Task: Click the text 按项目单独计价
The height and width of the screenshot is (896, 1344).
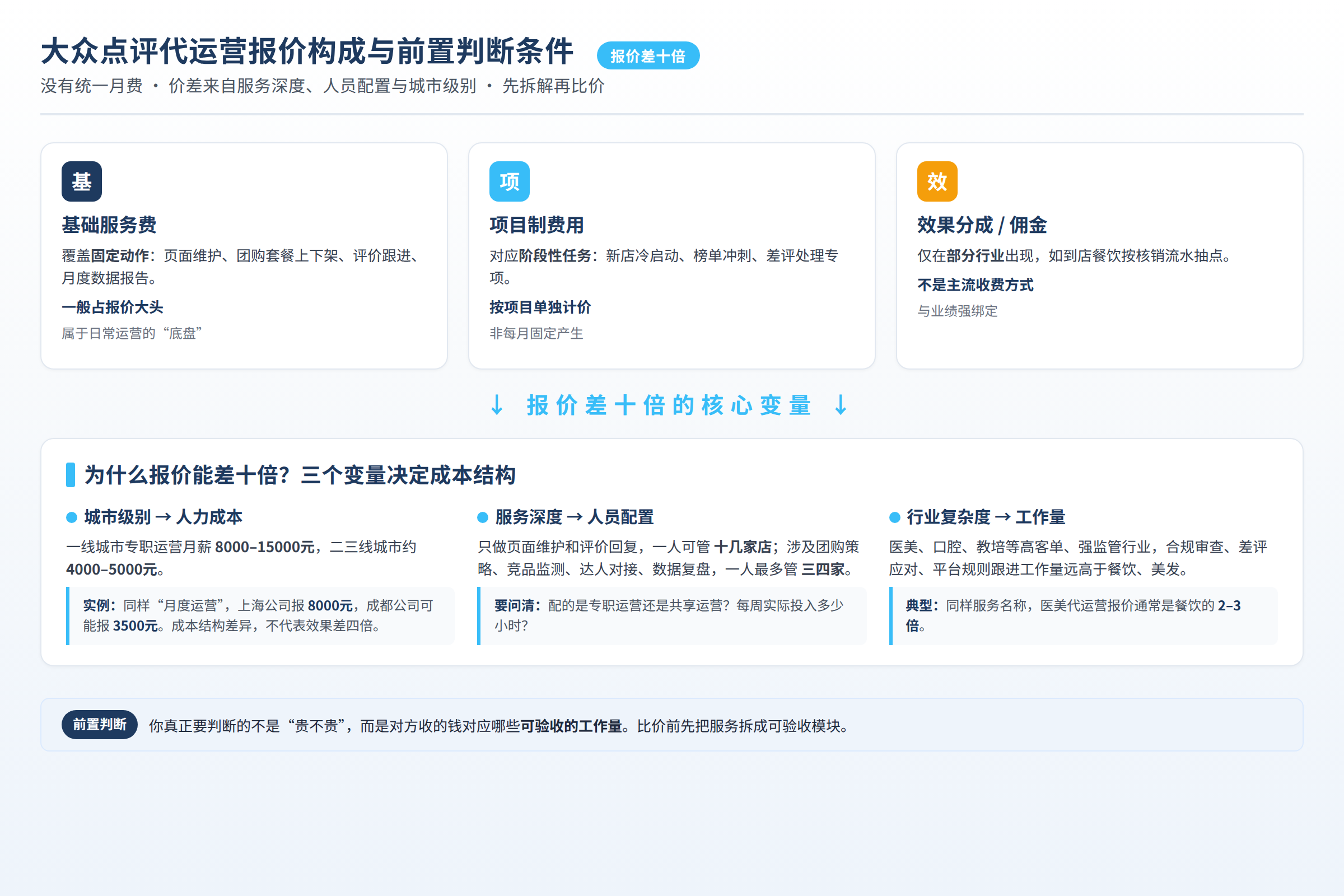Action: pyautogui.click(x=540, y=307)
